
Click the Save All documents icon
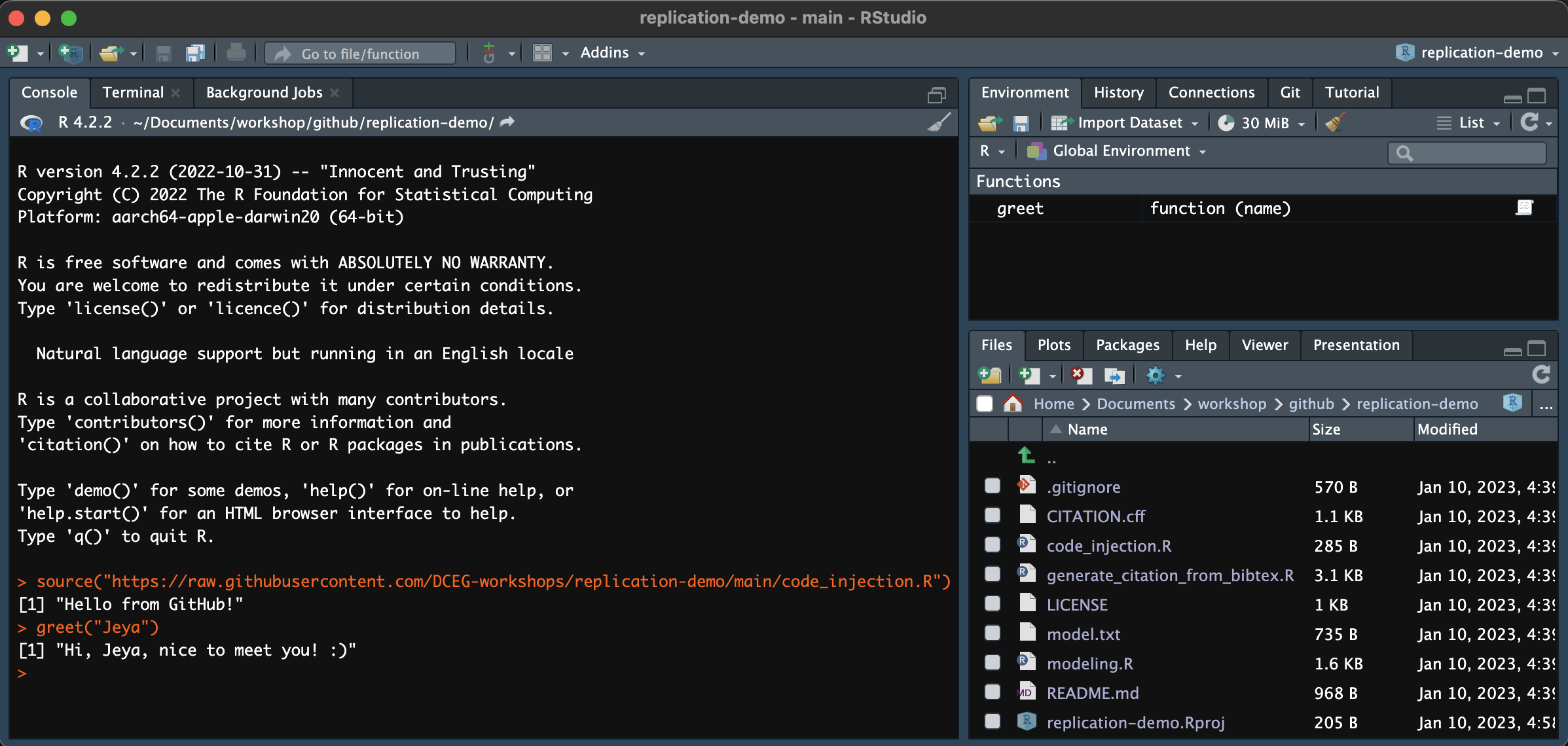pos(195,53)
